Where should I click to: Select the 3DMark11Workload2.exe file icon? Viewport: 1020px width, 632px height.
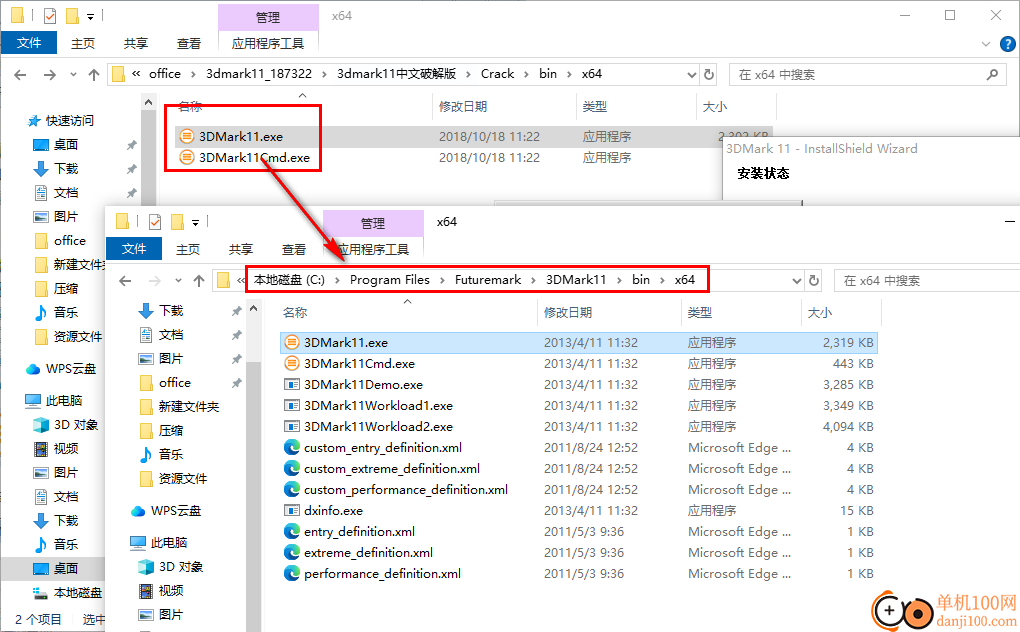(292, 427)
